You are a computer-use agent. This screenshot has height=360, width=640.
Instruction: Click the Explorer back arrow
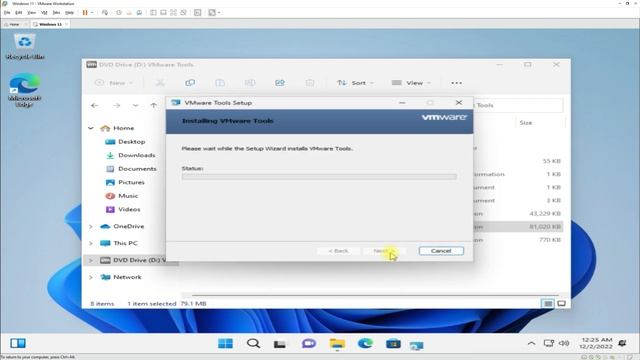(95, 105)
